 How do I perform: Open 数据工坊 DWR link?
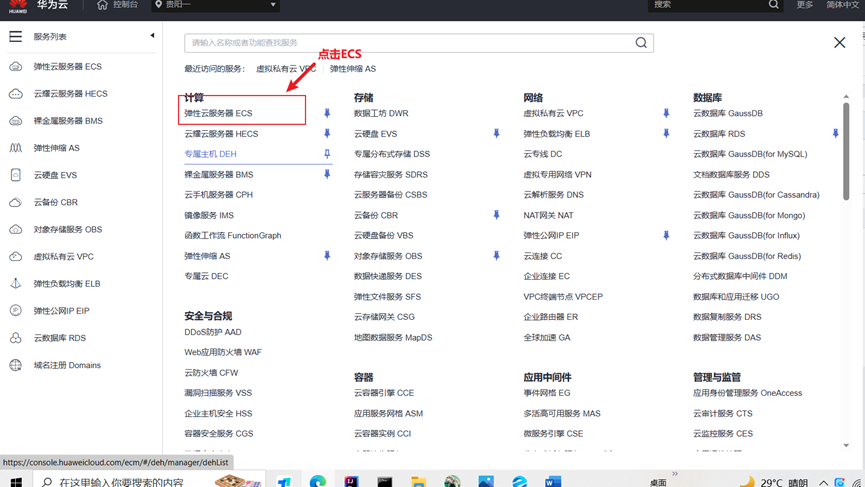point(381,113)
